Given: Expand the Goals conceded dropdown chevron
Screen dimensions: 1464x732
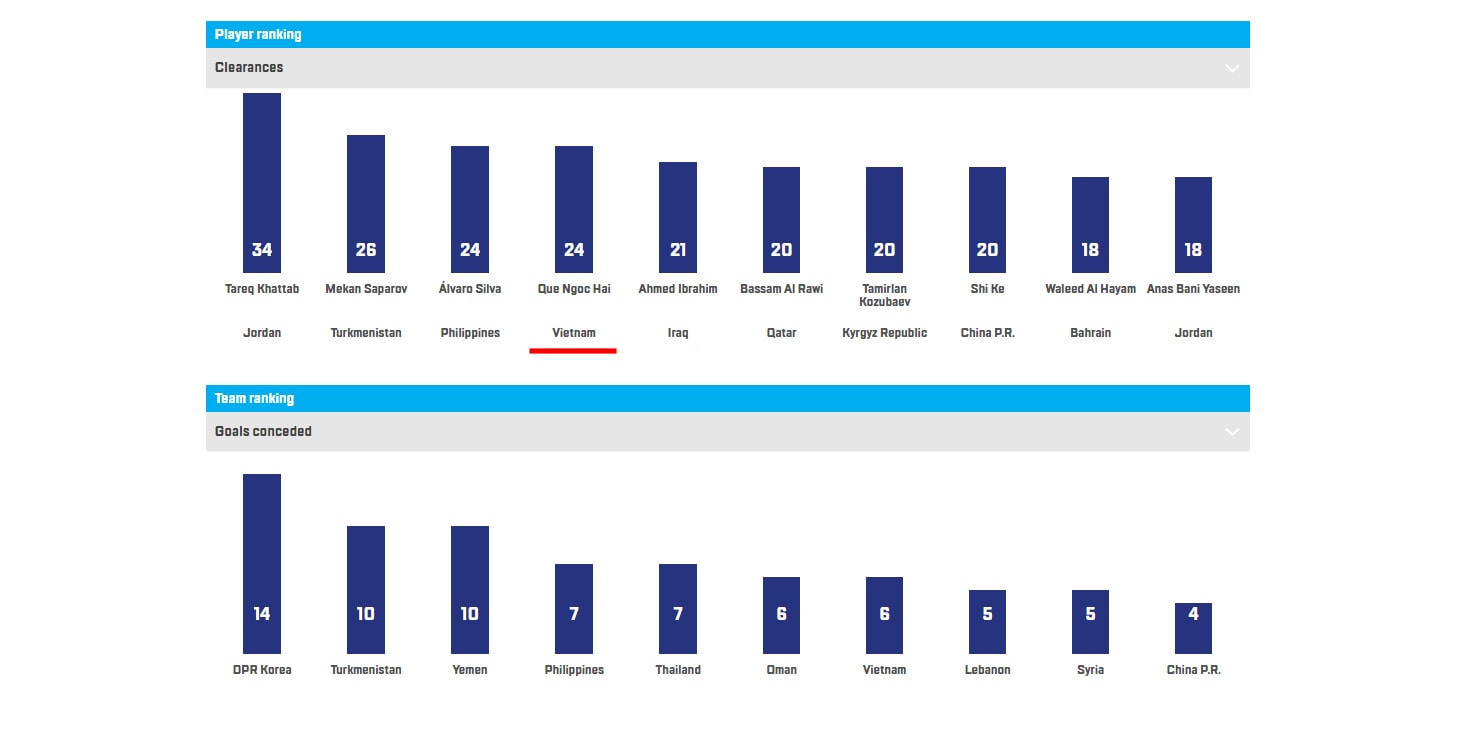Looking at the screenshot, I should [1232, 432].
